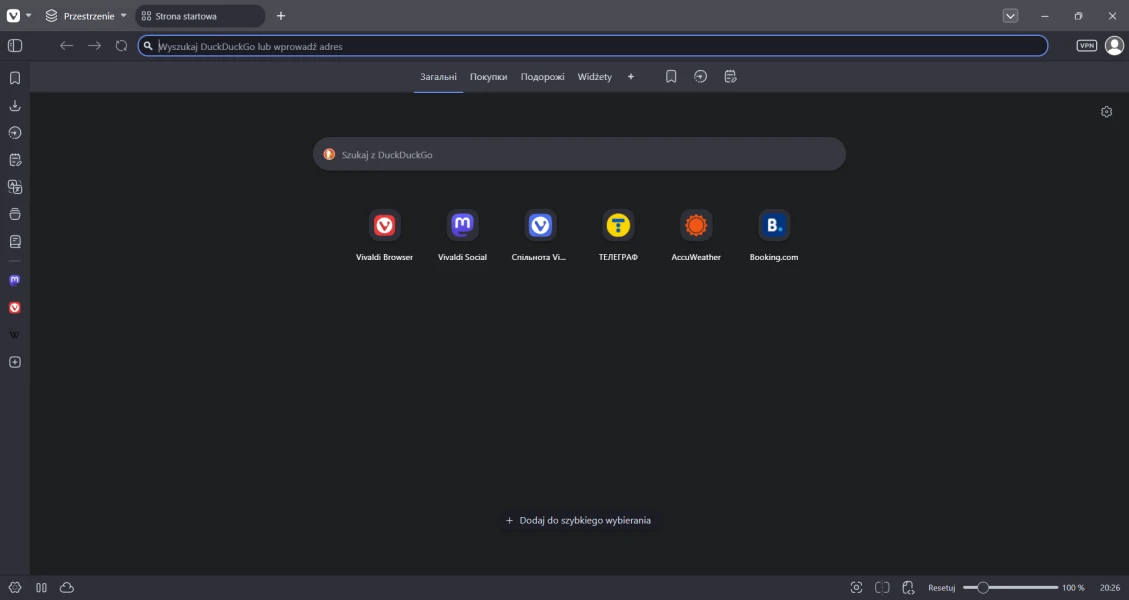The image size is (1129, 600).
Task: Click the sync cloud icon in status bar
Action: 67,587
